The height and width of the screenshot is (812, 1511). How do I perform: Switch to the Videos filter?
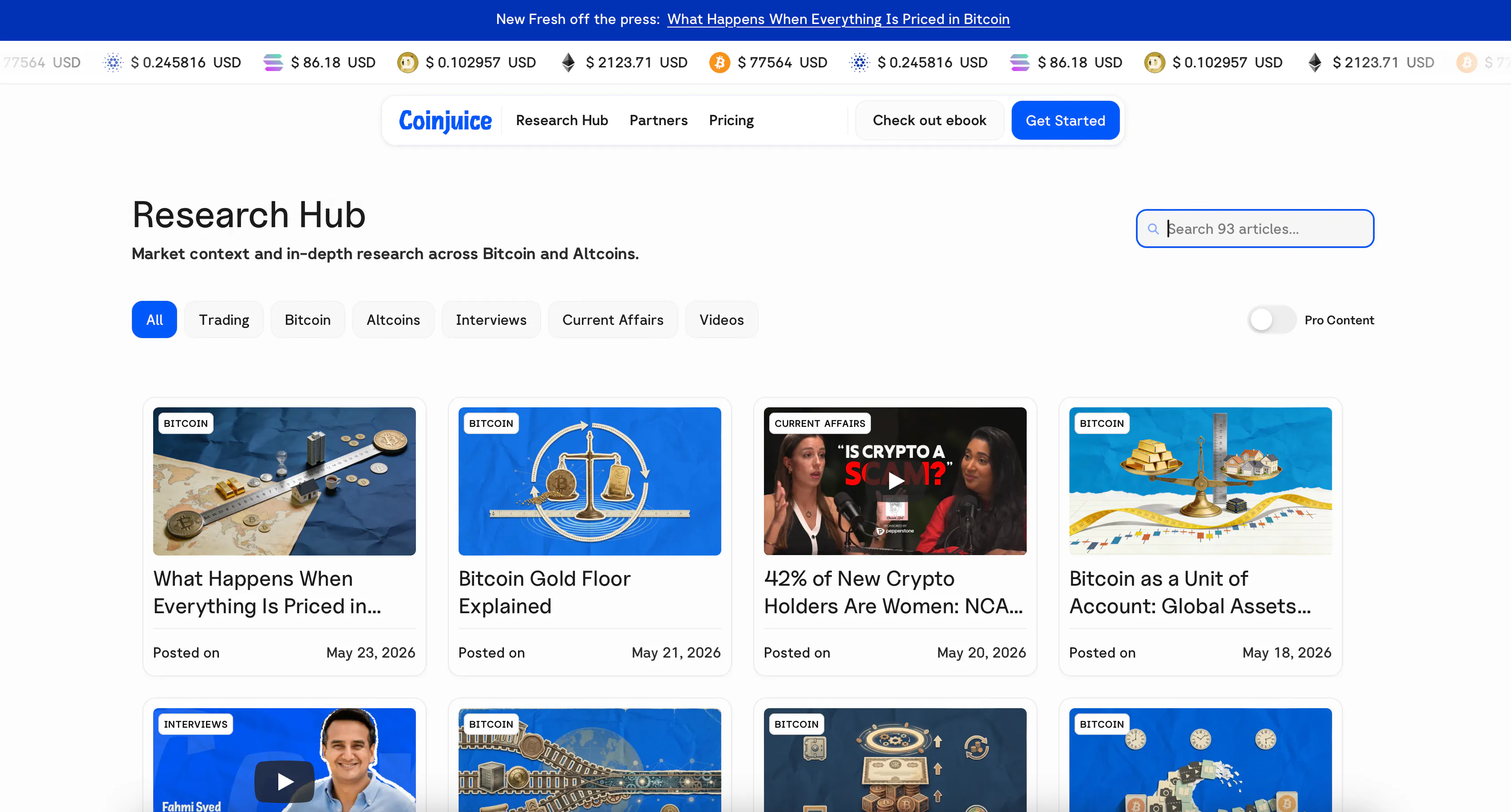pyautogui.click(x=721, y=319)
